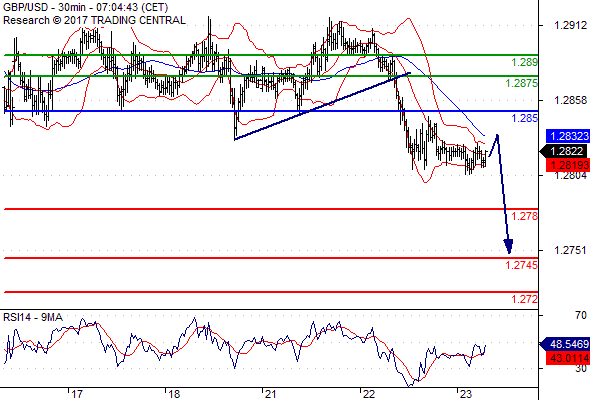Click the Research © 2017 TRADING CENTRAL text

[94, 20]
